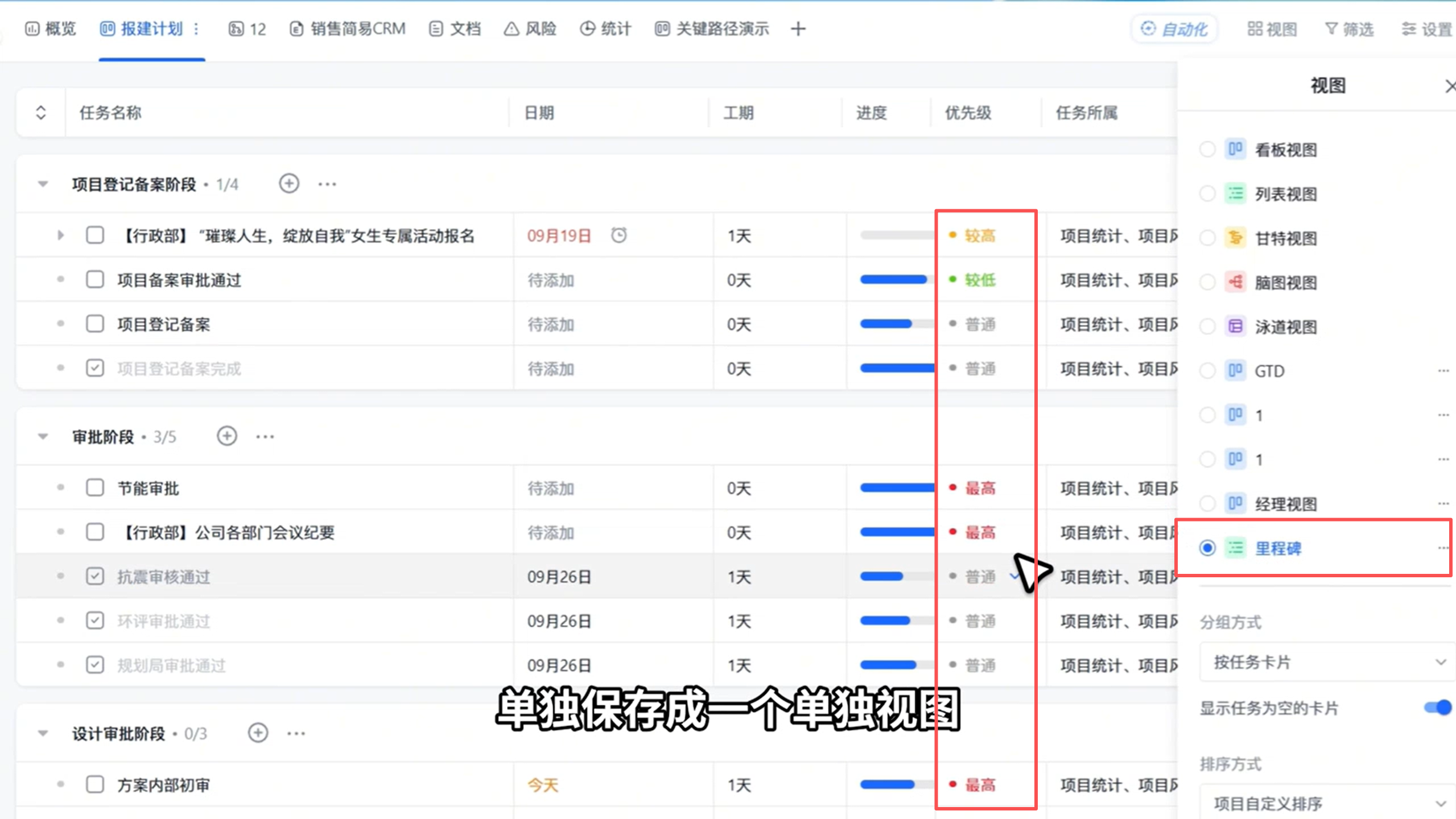Collapse the 审批阶段 group
This screenshot has height=819, width=1456.
(43, 436)
